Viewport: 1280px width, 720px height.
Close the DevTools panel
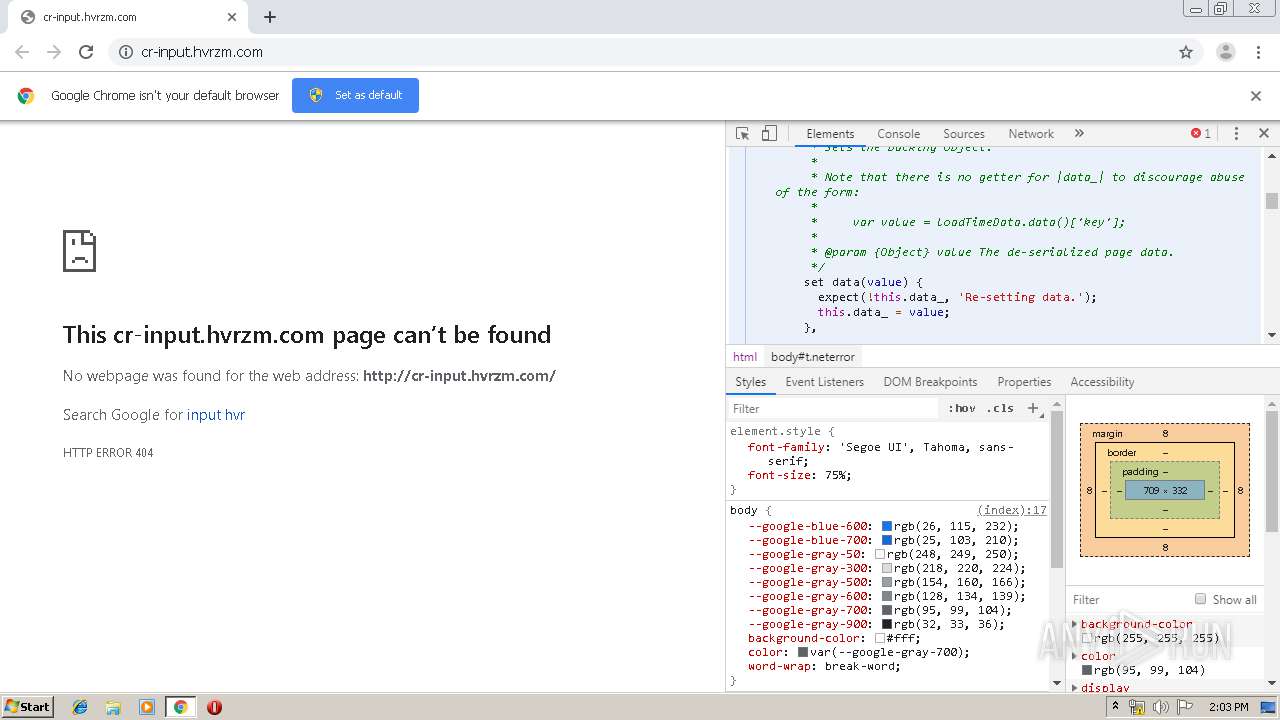point(1263,133)
